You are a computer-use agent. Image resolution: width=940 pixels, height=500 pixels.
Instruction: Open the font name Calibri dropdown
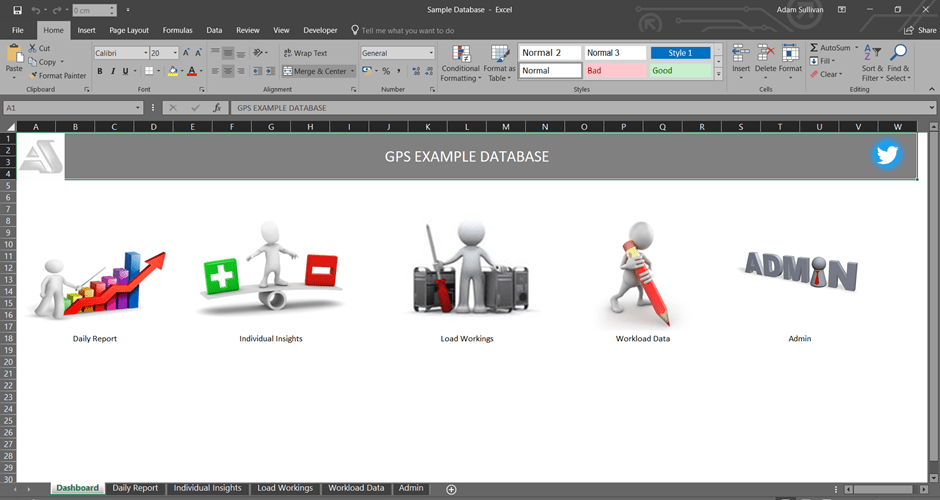click(145, 53)
